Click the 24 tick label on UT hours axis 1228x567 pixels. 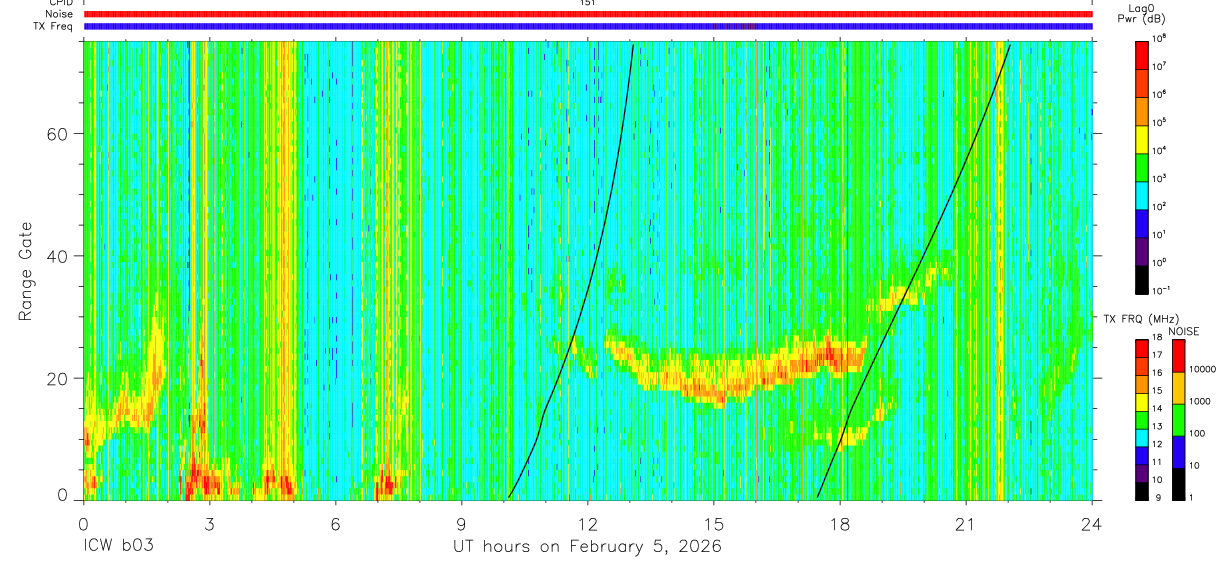point(1092,523)
